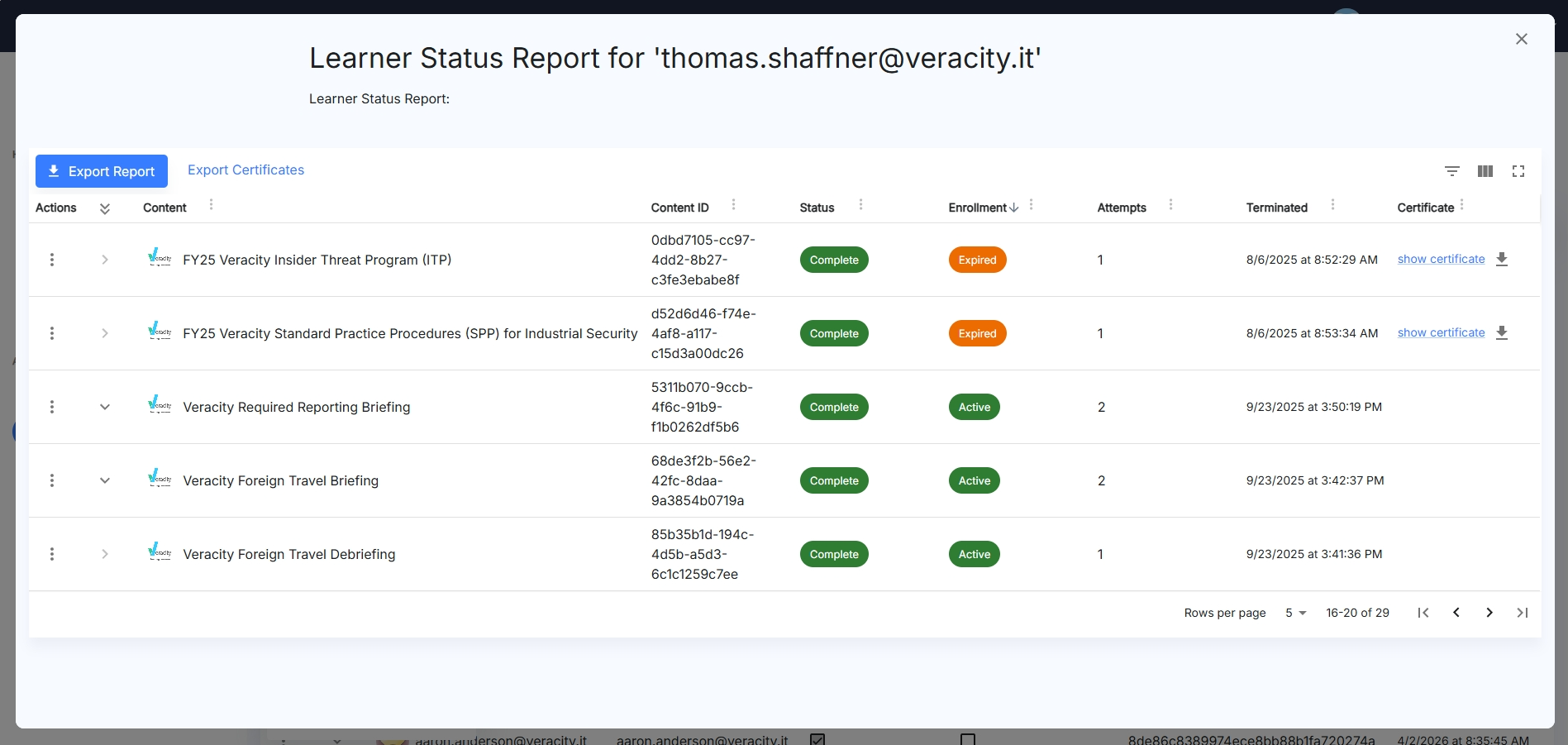1568x745 pixels.
Task: Open the show/hide columns icon
Action: coord(1485,171)
